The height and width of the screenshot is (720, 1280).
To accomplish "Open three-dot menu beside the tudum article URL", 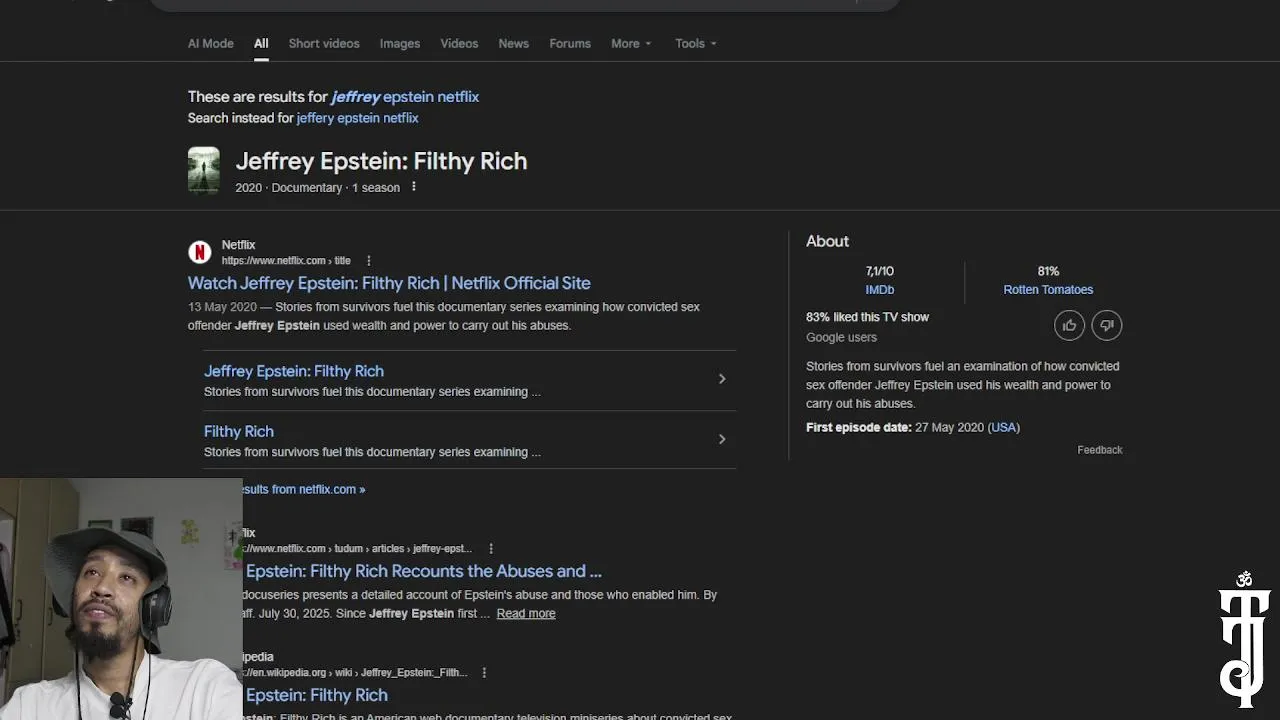I will (x=491, y=549).
